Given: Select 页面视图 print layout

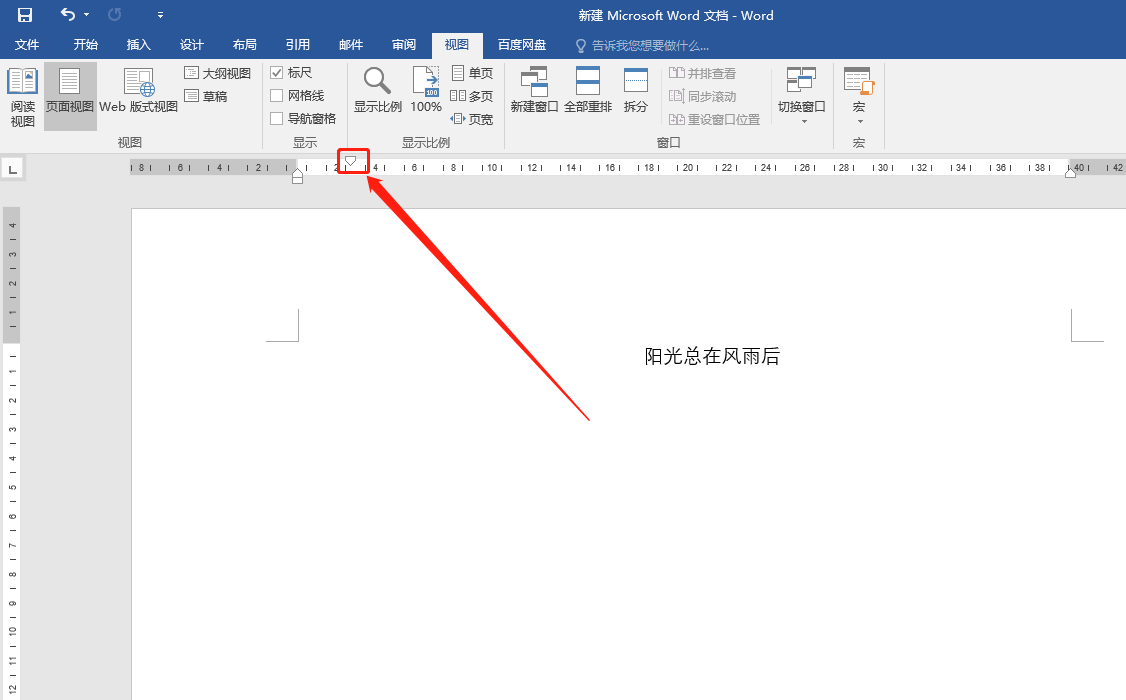Looking at the screenshot, I should 70,96.
